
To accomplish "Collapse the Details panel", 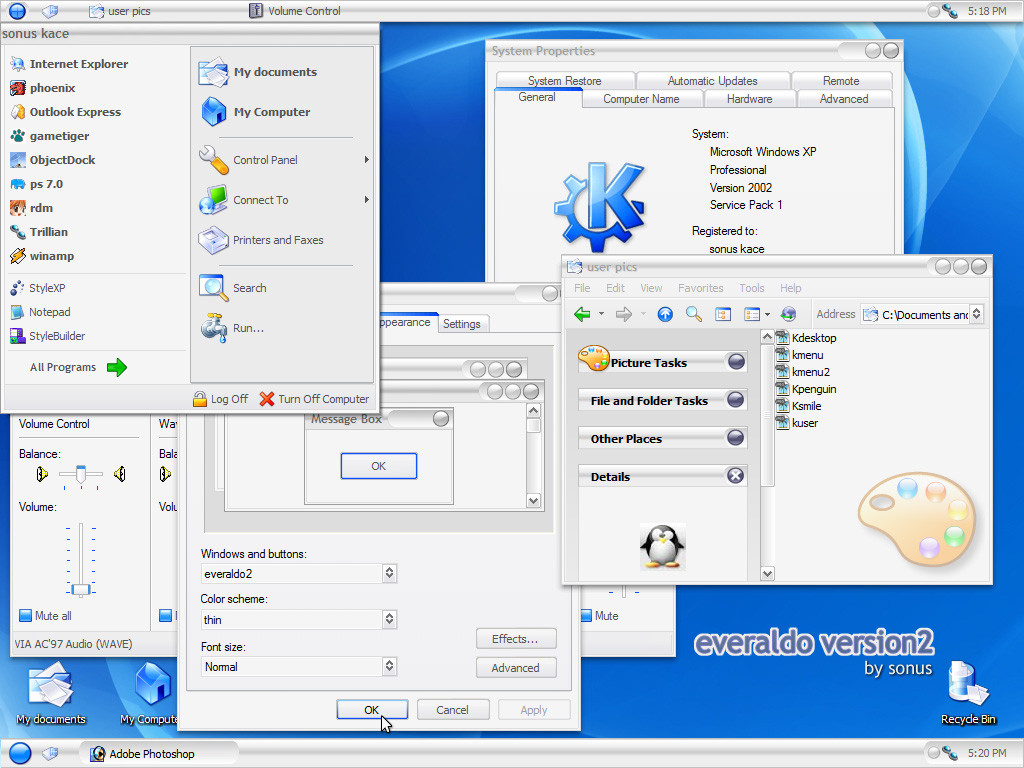I will [735, 475].
